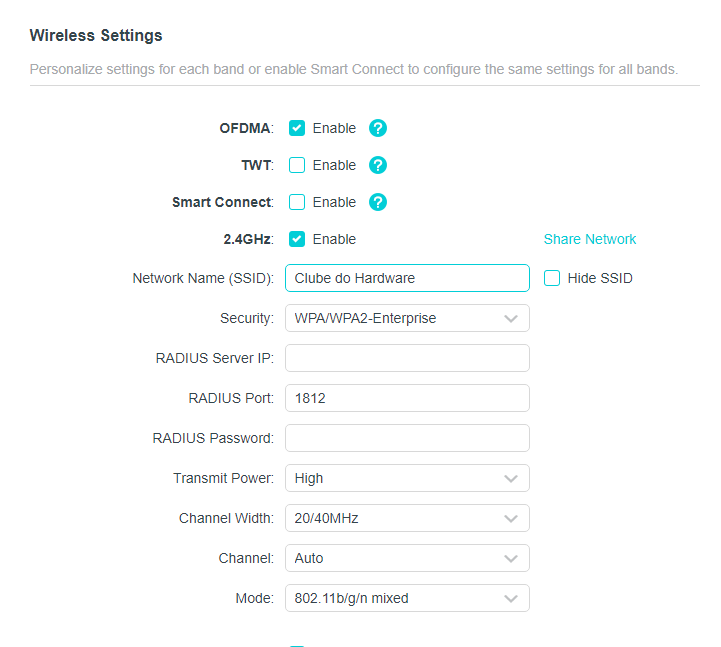Screen dimensions: 721x647
Task: Click the RADIUS Port field
Action: [407, 398]
